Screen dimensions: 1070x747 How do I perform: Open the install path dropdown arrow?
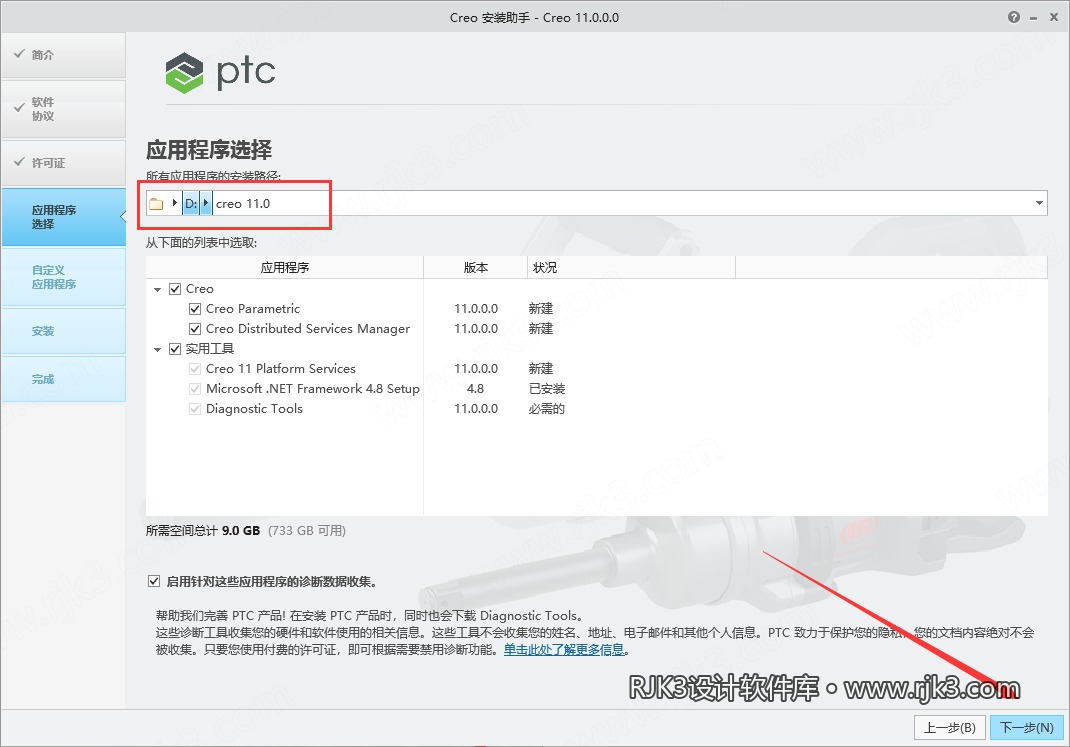pyautogui.click(x=1039, y=203)
